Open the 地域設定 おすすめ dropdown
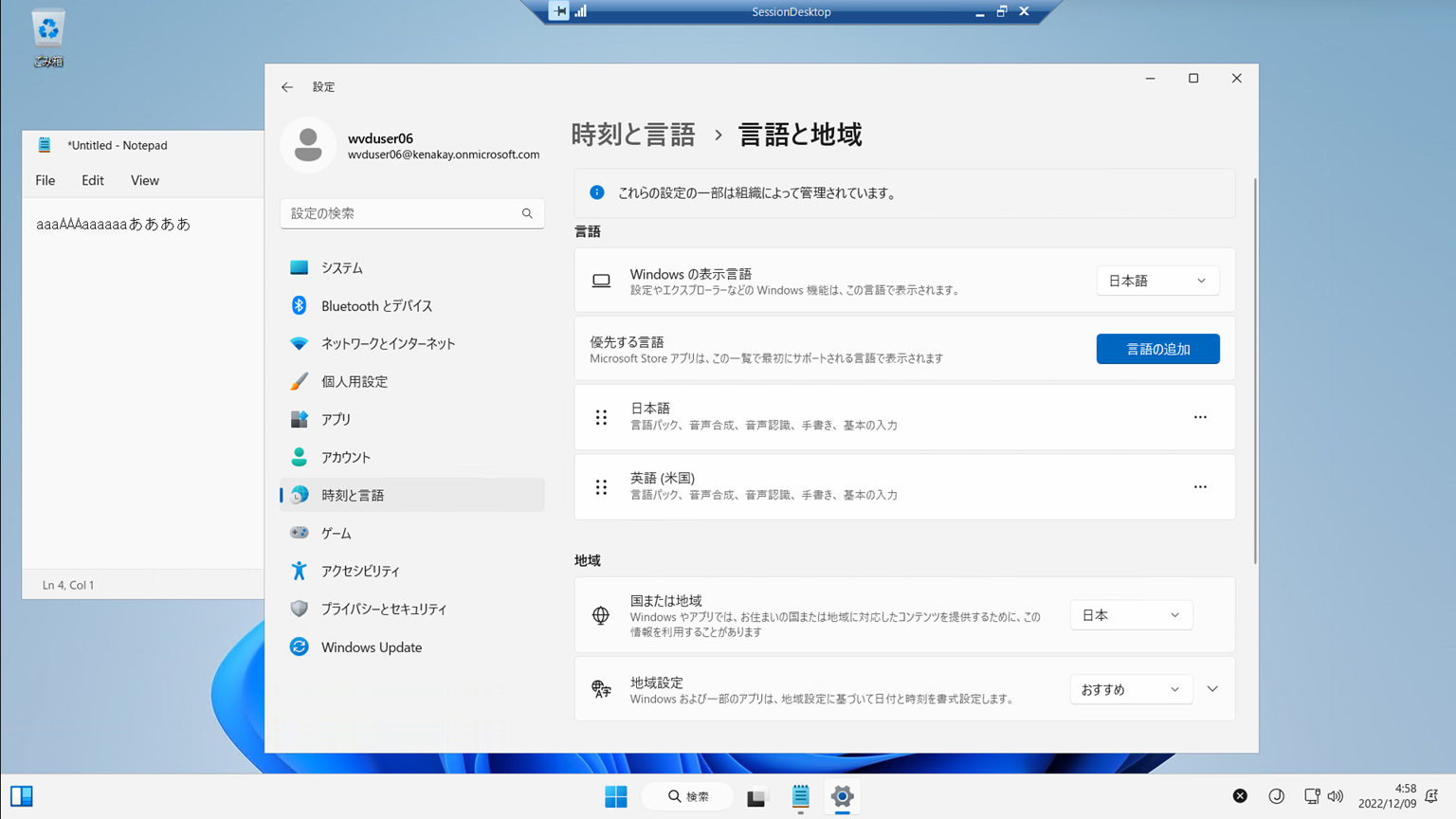Viewport: 1456px width, 819px height. [x=1131, y=689]
